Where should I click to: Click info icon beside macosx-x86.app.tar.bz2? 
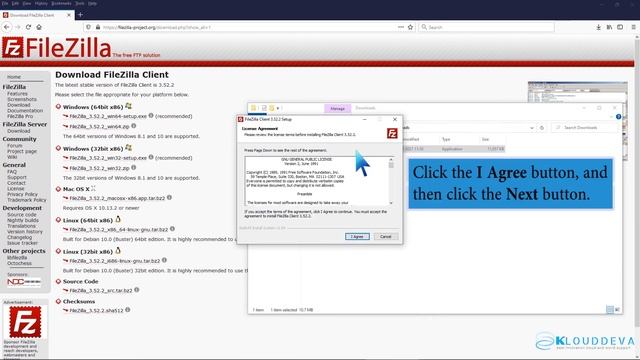click(x=169, y=198)
